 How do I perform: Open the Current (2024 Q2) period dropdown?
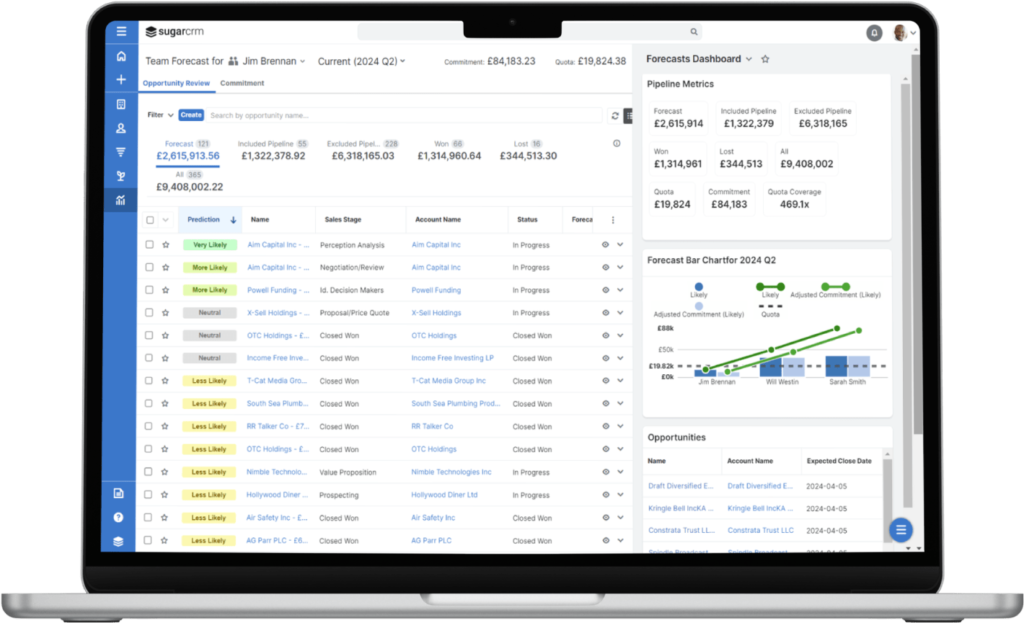tap(361, 61)
